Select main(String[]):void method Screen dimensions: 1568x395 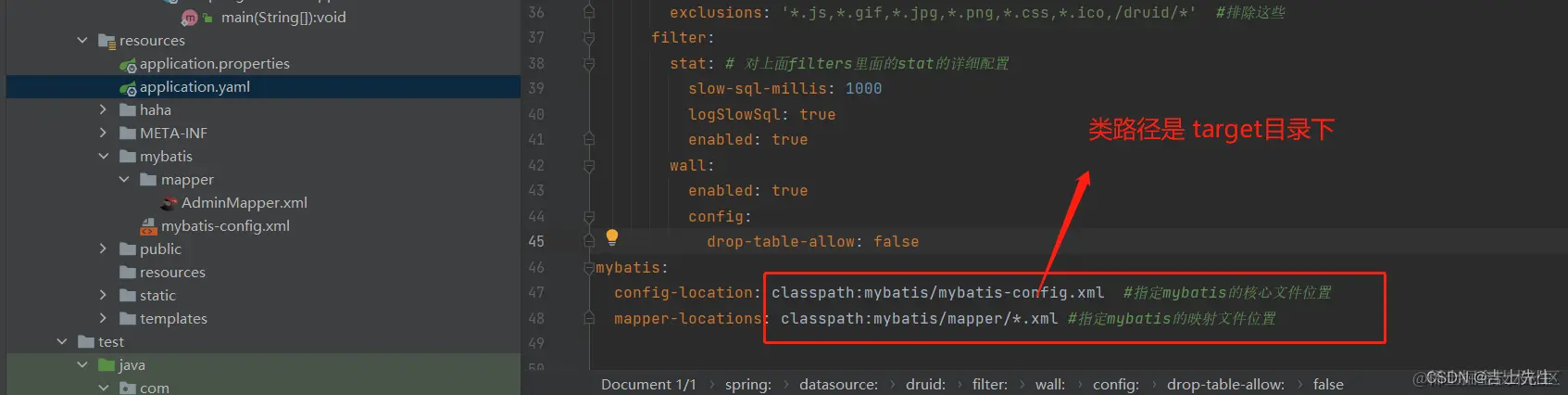[283, 18]
